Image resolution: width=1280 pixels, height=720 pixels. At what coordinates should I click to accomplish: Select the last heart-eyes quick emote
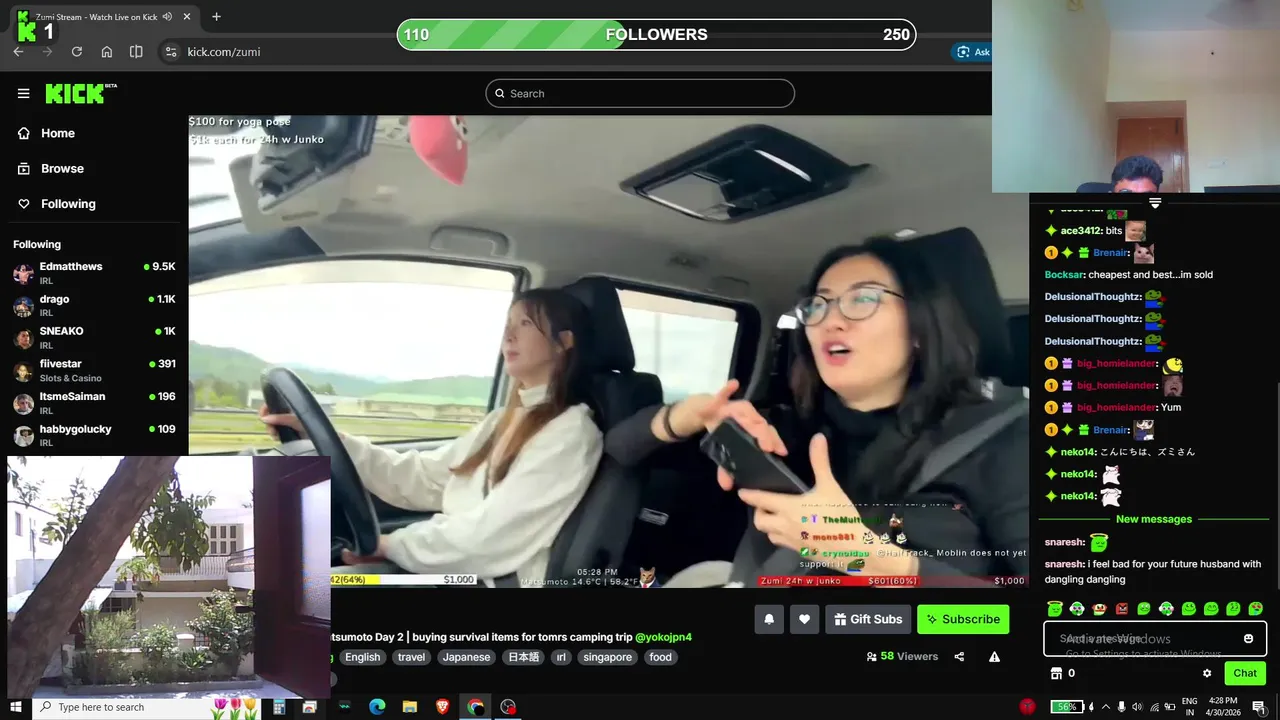point(1255,608)
